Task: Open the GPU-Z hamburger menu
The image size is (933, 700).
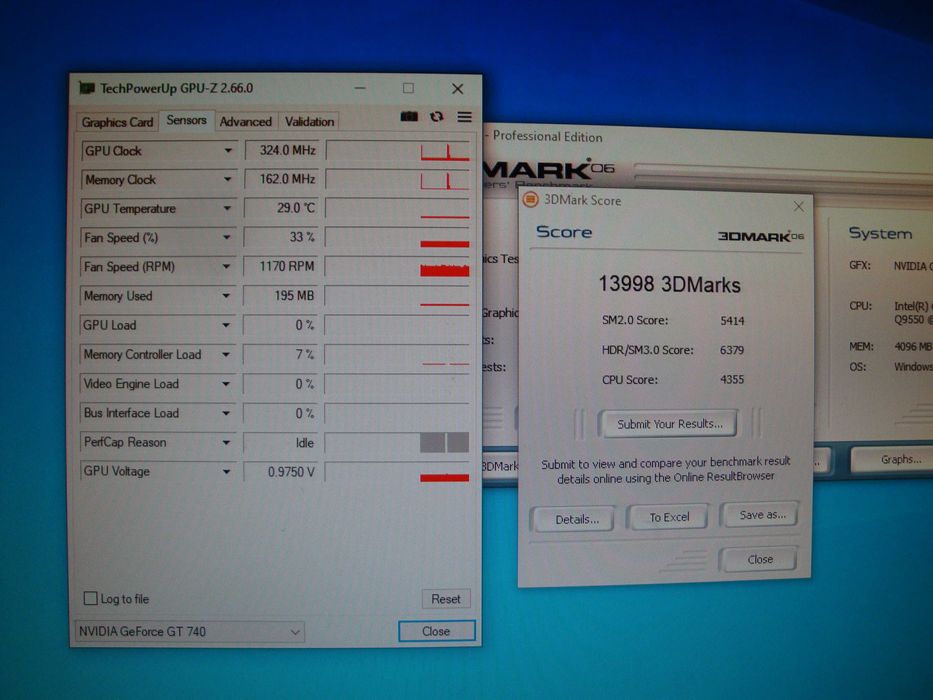Action: pos(465,117)
